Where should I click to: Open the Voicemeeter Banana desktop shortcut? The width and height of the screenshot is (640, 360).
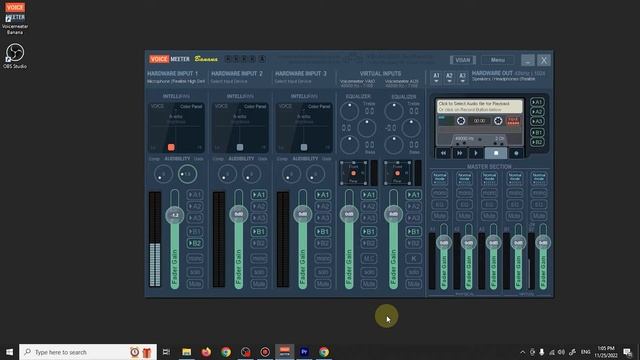15,19
